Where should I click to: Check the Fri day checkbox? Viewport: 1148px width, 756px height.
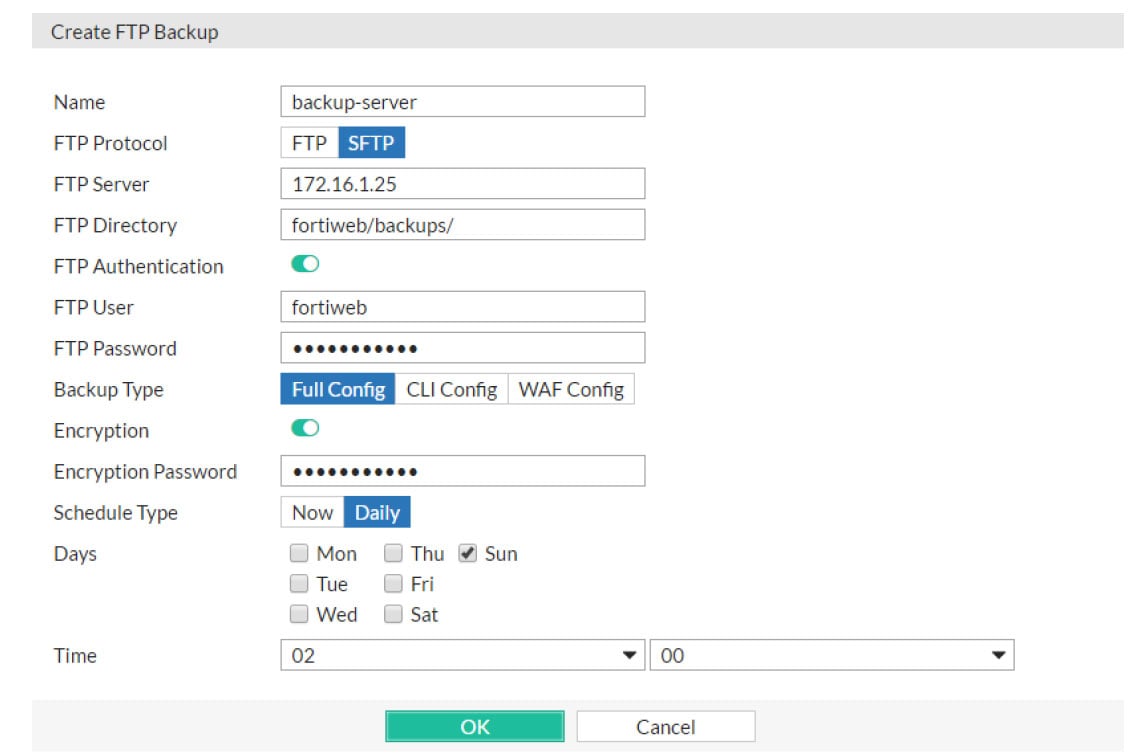(x=393, y=583)
